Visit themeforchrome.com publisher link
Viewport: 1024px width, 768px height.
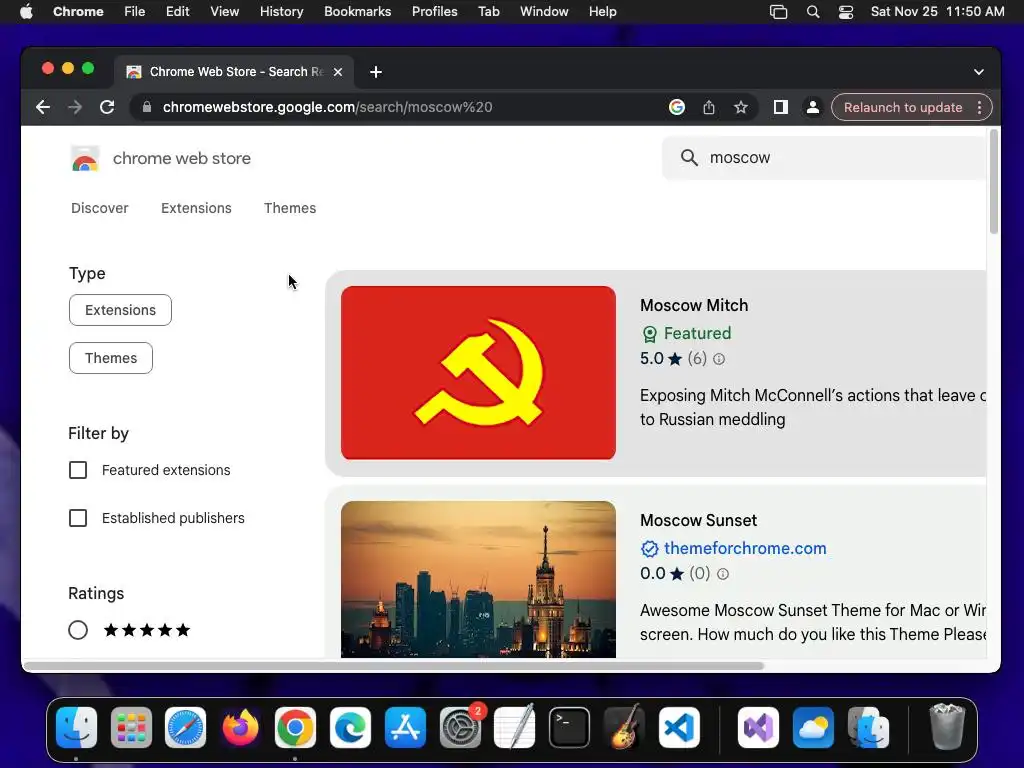pos(745,549)
